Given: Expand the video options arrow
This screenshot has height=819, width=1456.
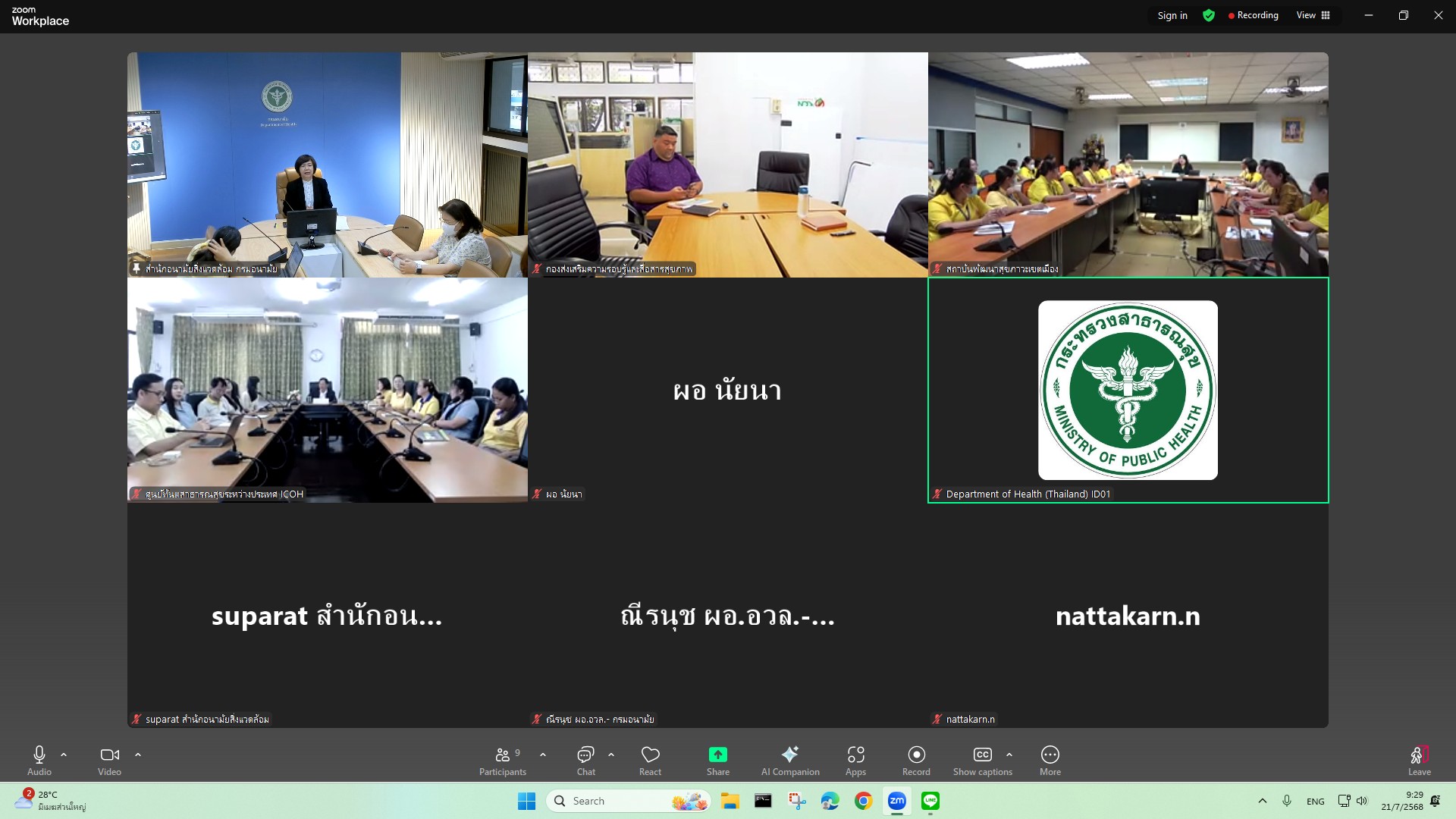Looking at the screenshot, I should 138,755.
